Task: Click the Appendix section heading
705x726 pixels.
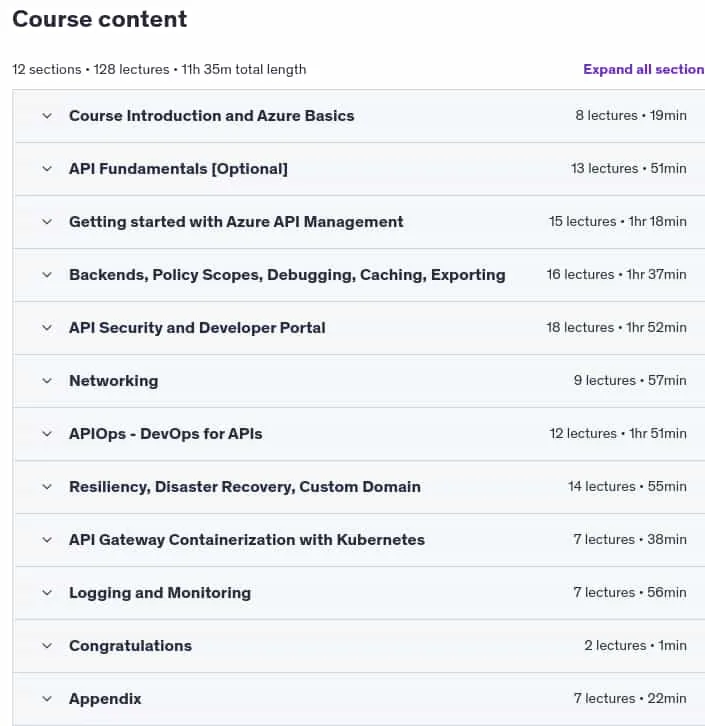Action: pyautogui.click(x=105, y=699)
